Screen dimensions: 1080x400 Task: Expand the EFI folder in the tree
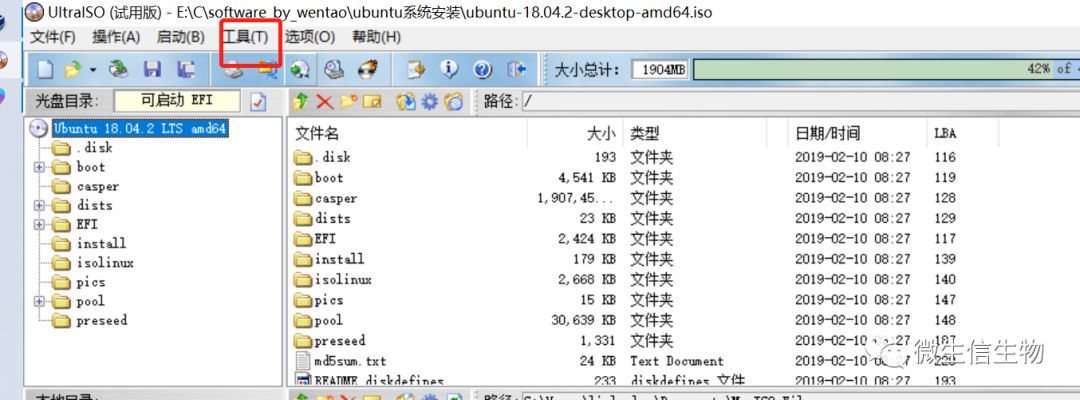tap(39, 224)
